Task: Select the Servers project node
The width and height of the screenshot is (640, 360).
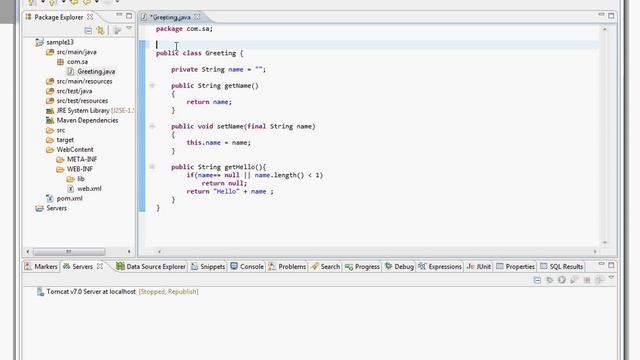Action: click(56, 208)
